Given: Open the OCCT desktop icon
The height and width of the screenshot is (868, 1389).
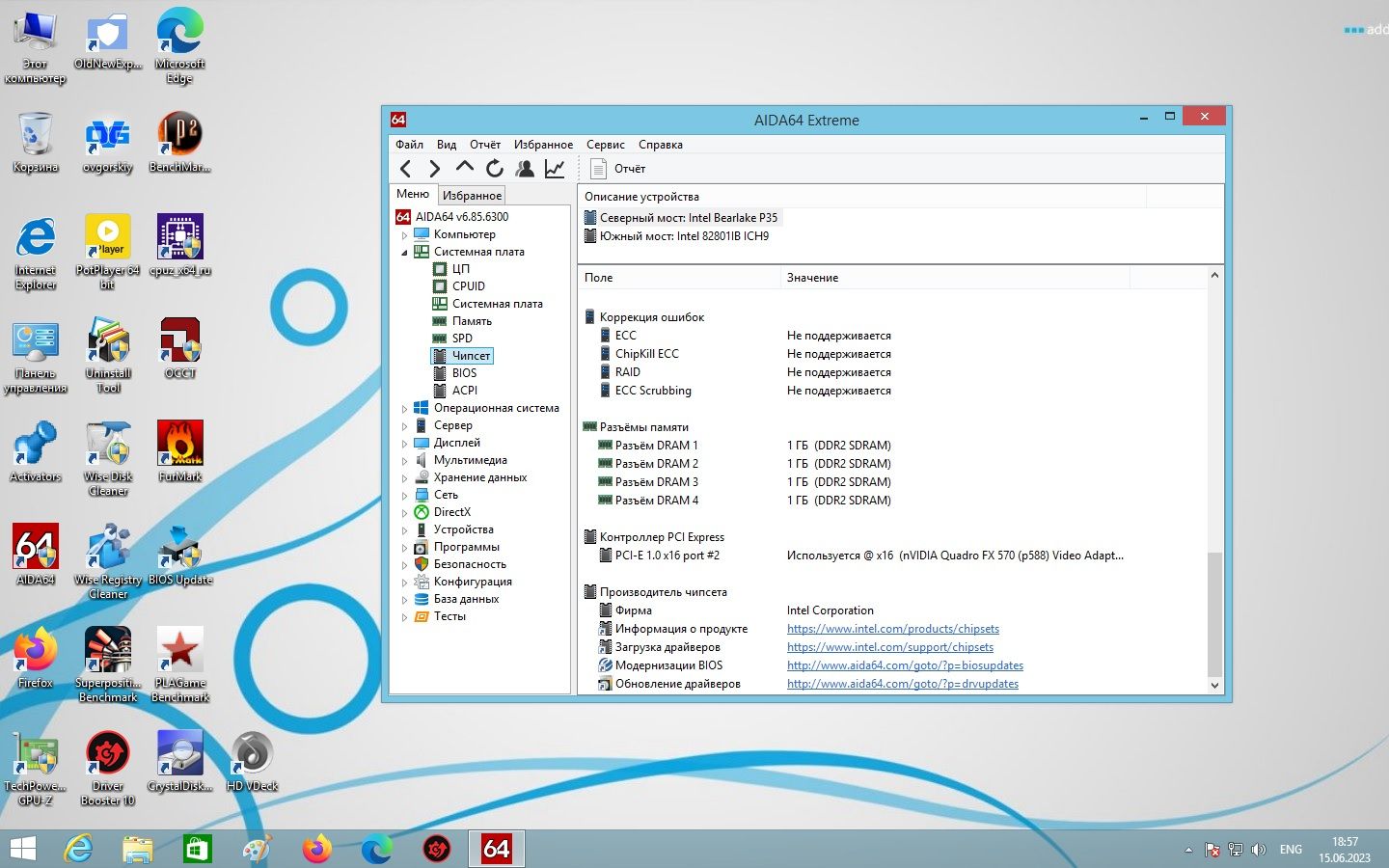Looking at the screenshot, I should [x=180, y=348].
